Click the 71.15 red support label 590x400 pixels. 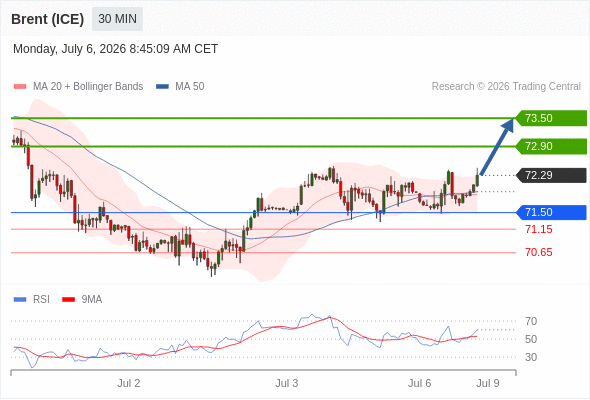(539, 229)
